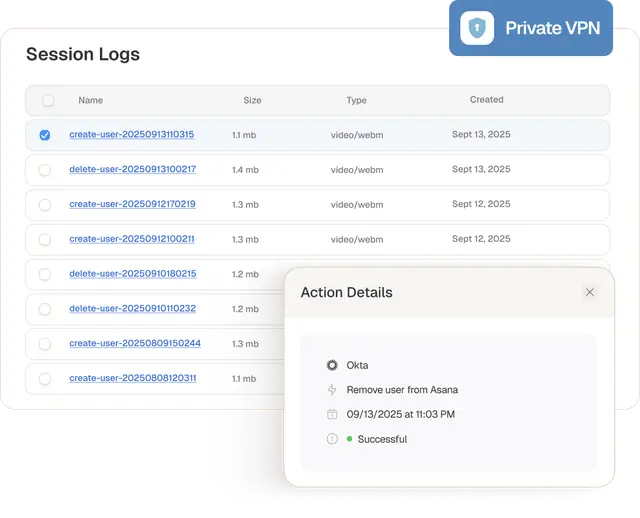640x518 pixels.
Task: Click the green Successful status dot
Action: point(349,439)
